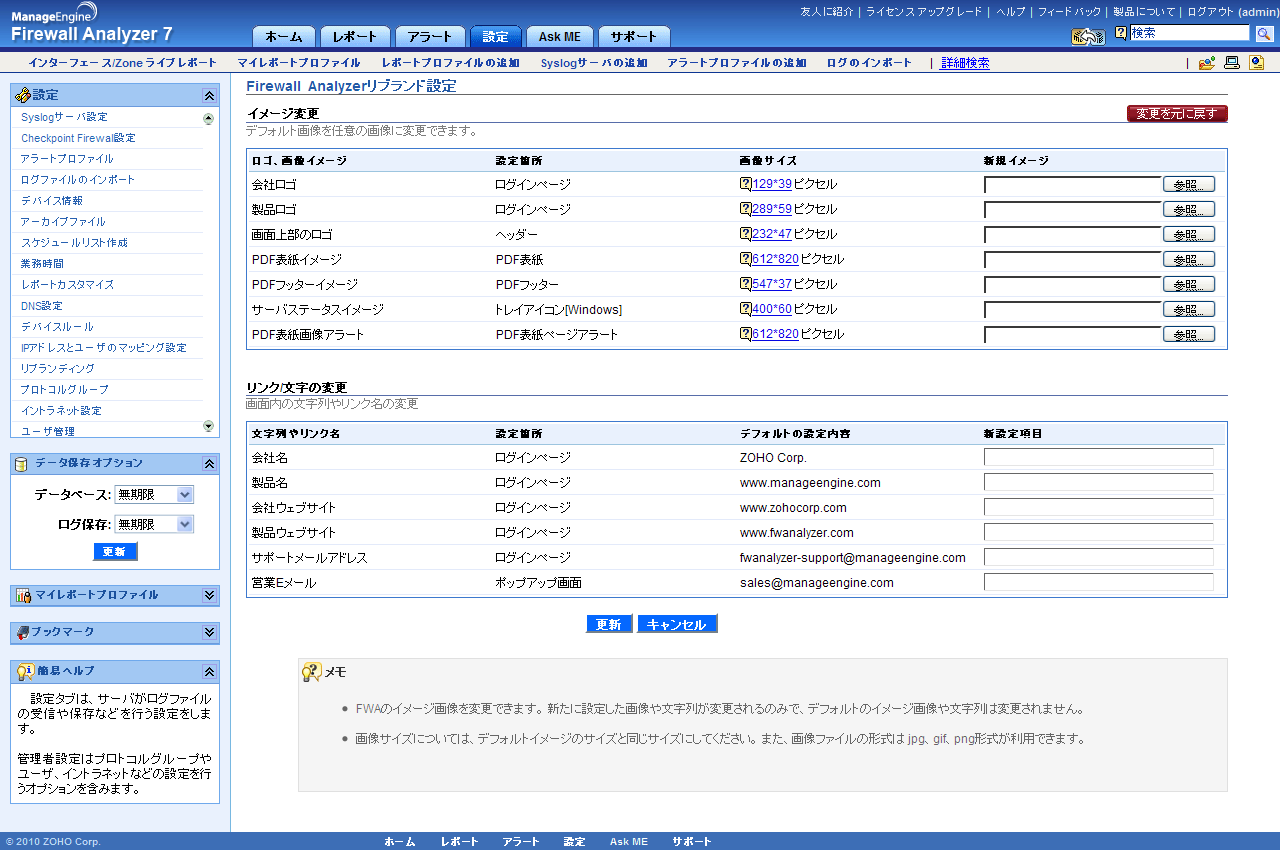This screenshot has width=1280, height=850.
Task: Collapse the 簡易ヘルプ panel
Action: (x=209, y=670)
